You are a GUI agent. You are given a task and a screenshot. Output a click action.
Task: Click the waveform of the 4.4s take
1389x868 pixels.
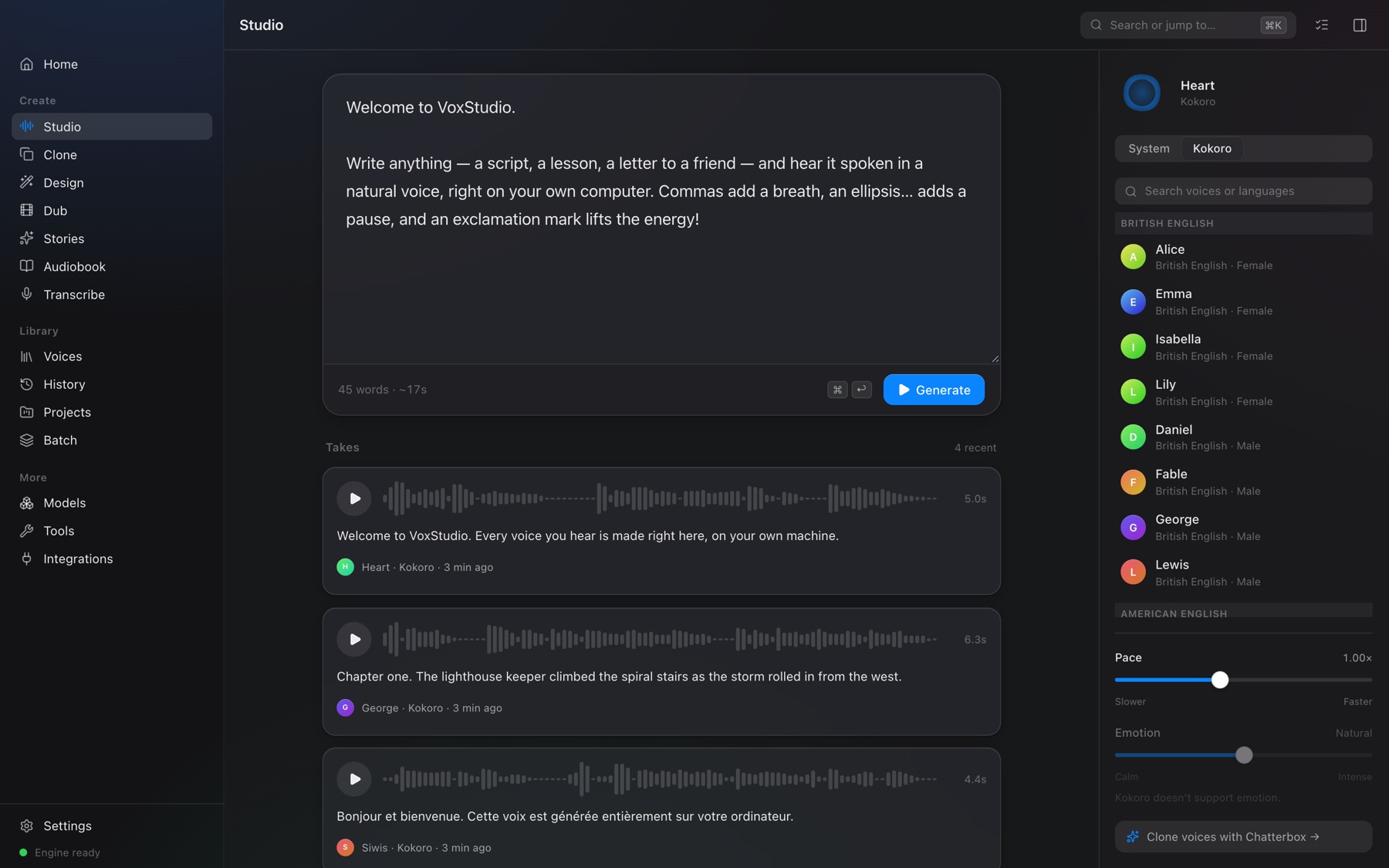click(x=660, y=779)
